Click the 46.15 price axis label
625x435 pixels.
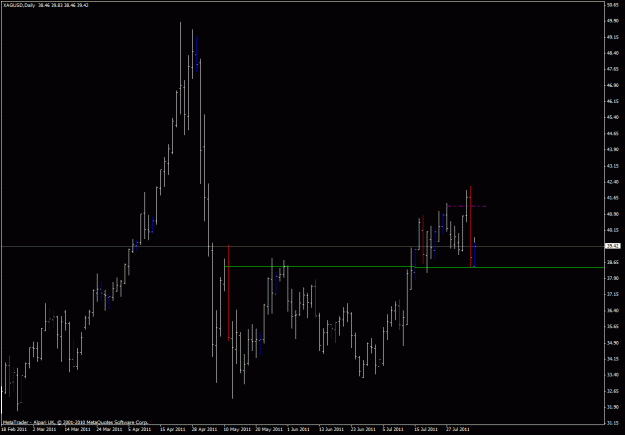(613, 101)
